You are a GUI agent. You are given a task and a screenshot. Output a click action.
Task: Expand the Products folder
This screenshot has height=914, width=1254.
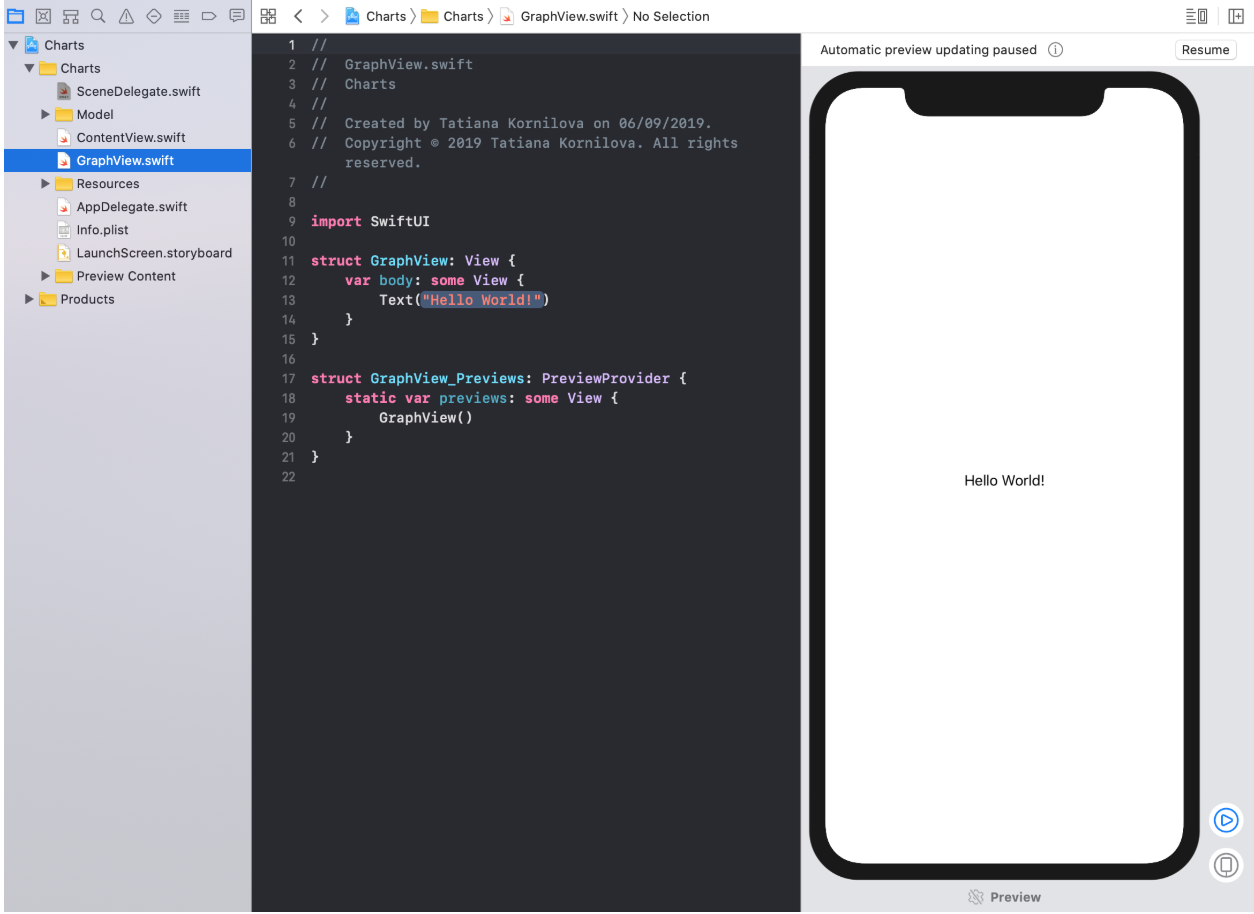click(29, 299)
